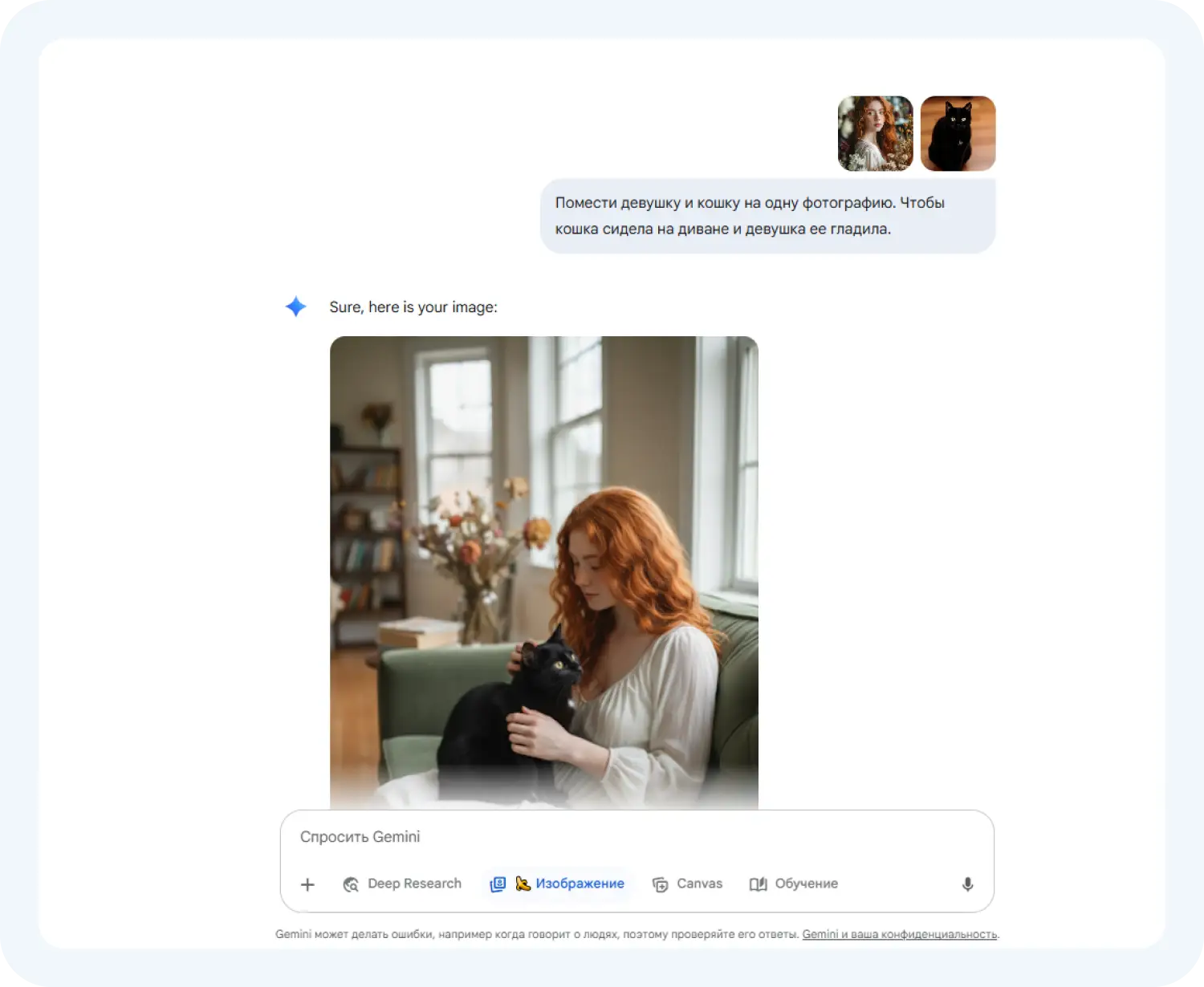
Task: Enable the Deep Research text label
Action: [414, 883]
